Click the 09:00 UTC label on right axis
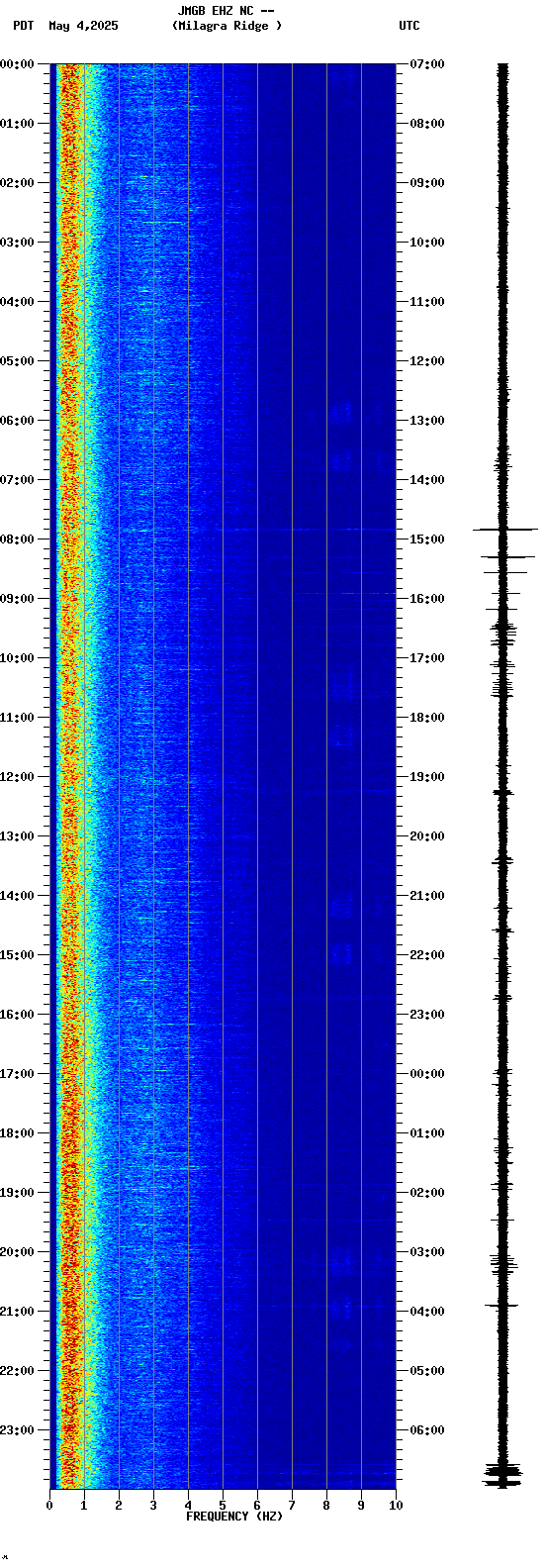 427,183
